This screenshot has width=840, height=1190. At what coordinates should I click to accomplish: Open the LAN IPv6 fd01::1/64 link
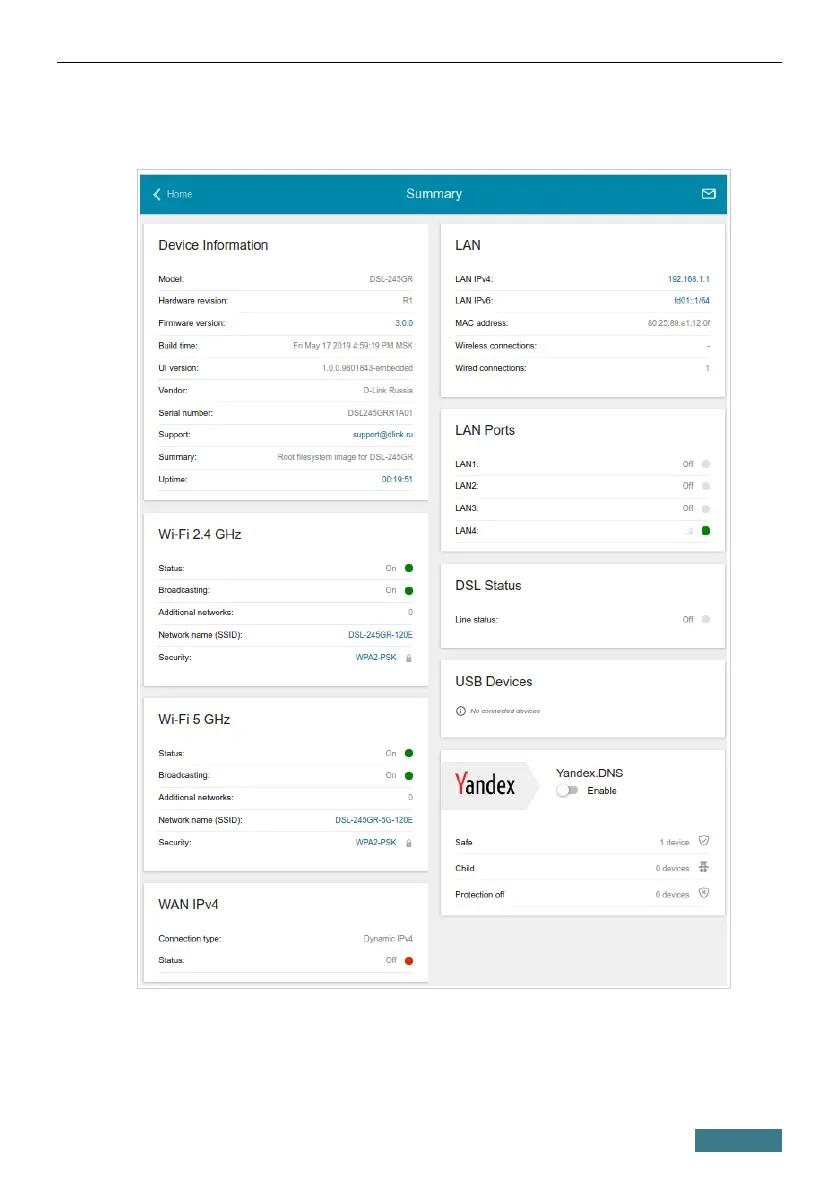click(691, 301)
